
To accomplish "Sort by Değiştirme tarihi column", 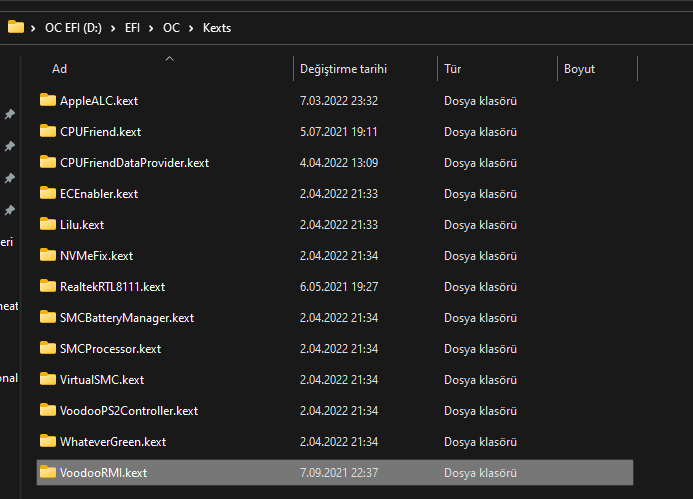I will tap(343, 69).
